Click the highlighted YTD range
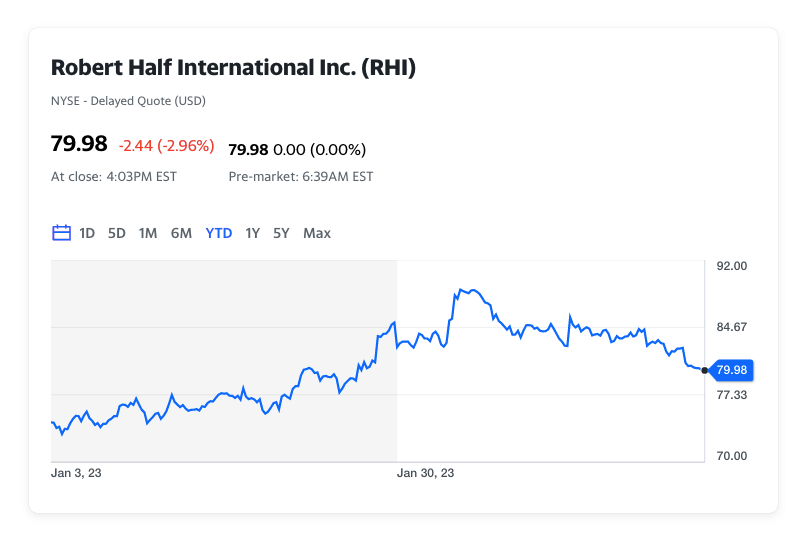This screenshot has width=797, height=538. [219, 233]
